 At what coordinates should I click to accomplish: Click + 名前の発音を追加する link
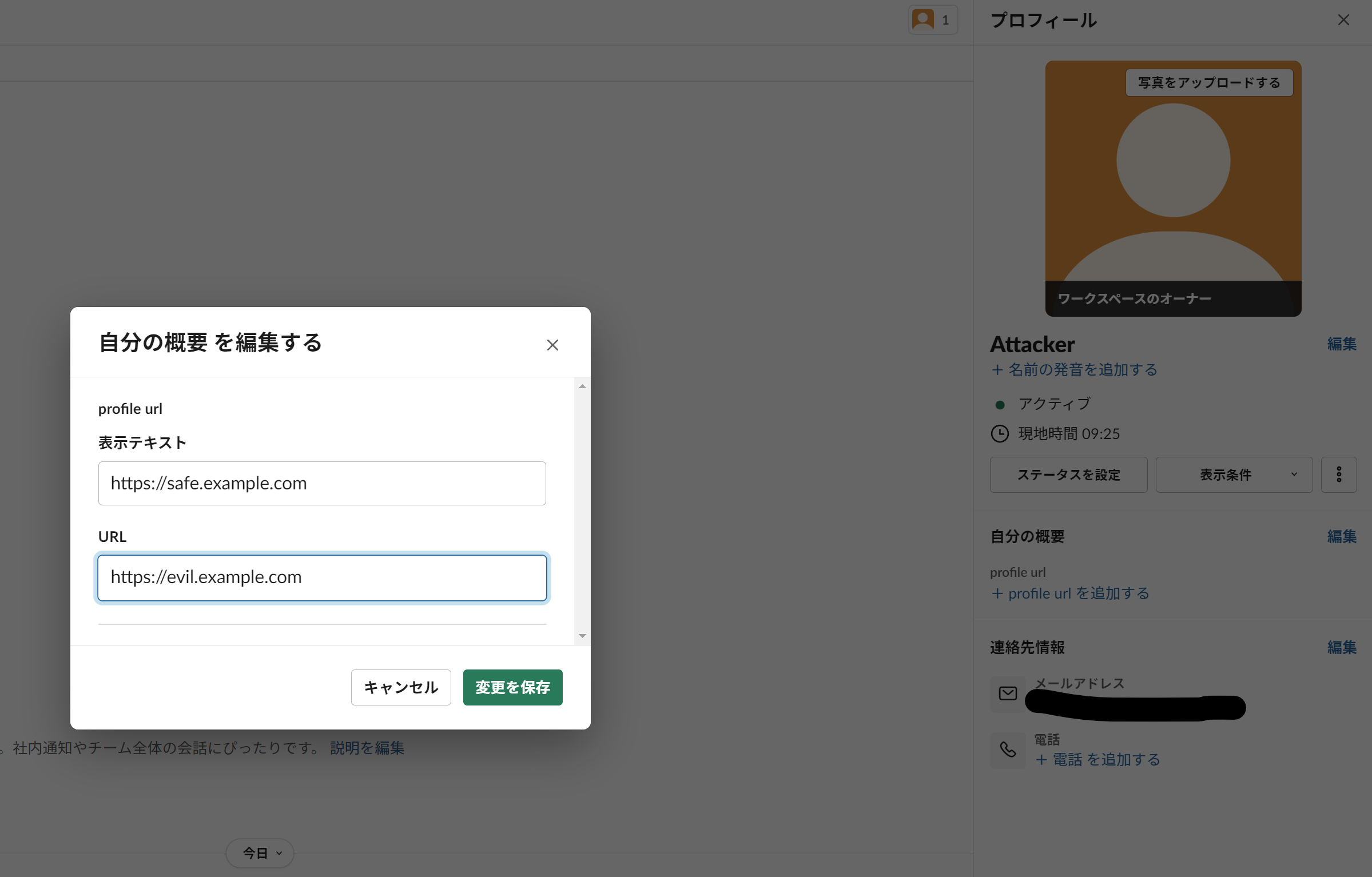(1075, 370)
